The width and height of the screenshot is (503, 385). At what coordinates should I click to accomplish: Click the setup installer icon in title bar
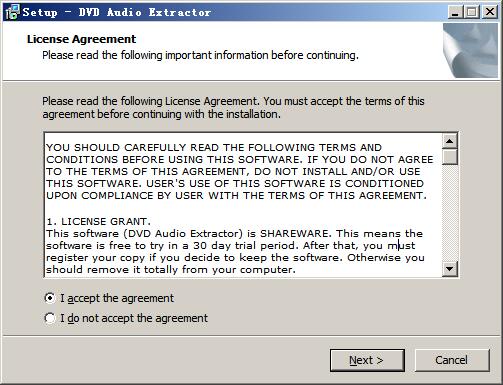click(x=12, y=12)
